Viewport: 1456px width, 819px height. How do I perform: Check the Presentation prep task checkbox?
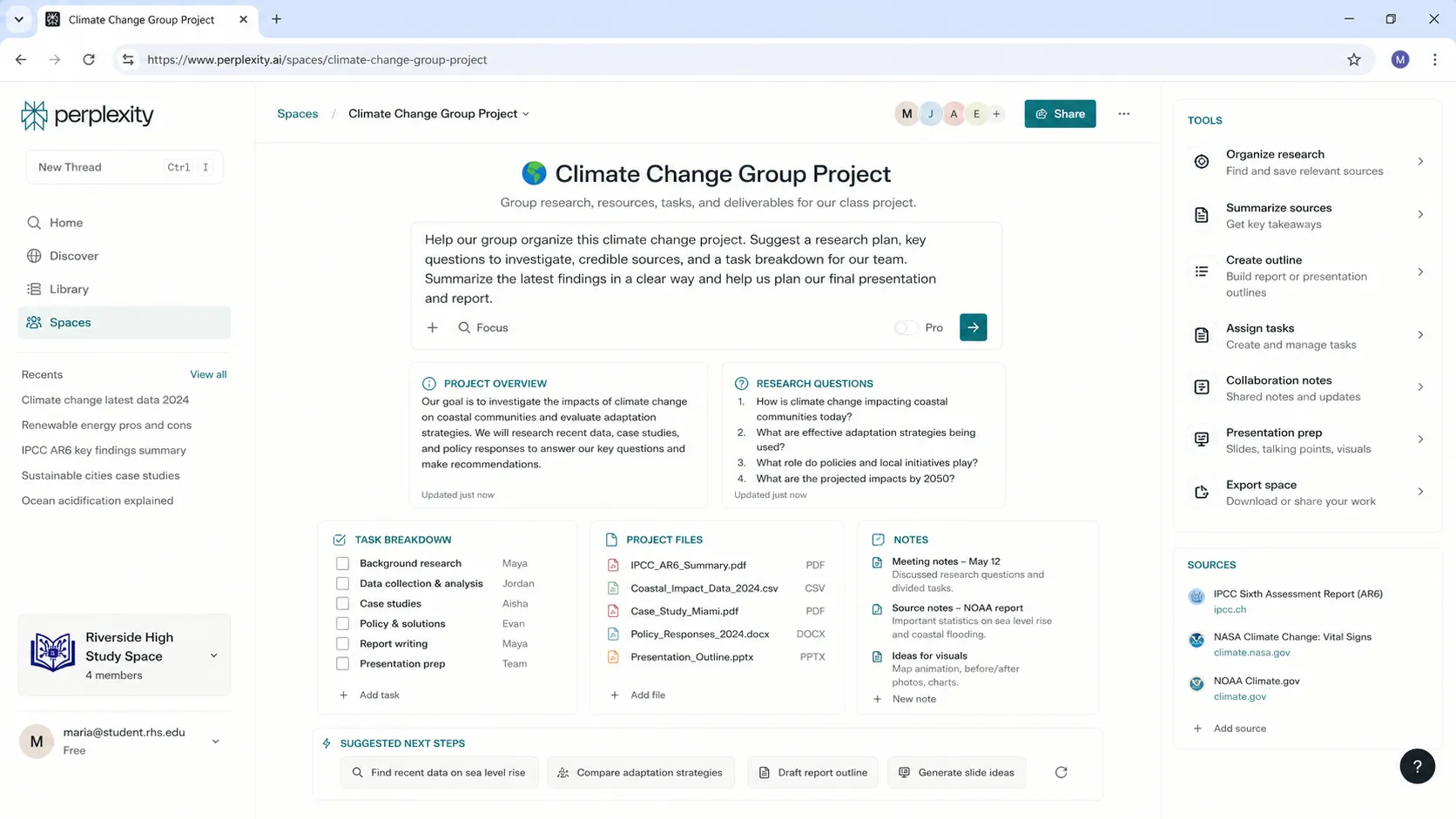tap(343, 664)
